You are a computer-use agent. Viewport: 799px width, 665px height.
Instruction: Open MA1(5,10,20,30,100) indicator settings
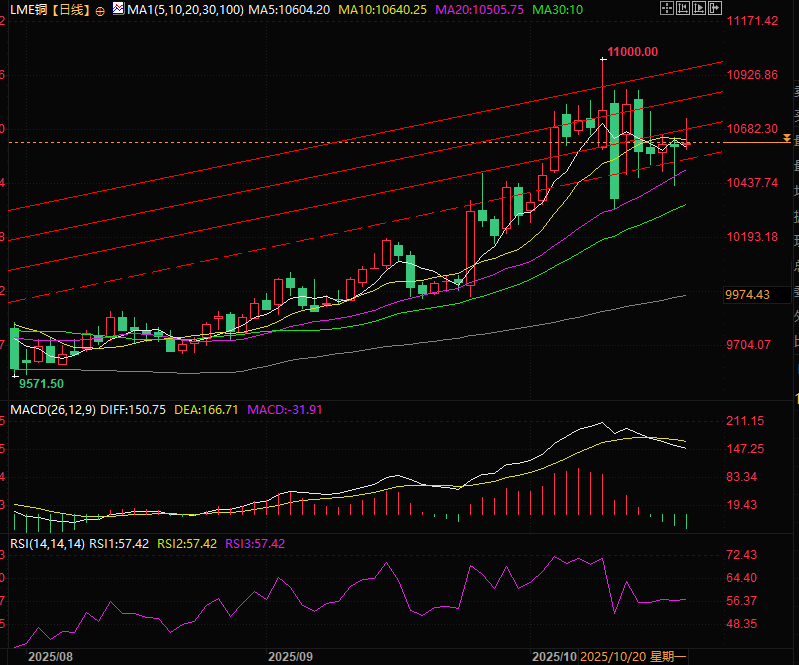pos(185,10)
